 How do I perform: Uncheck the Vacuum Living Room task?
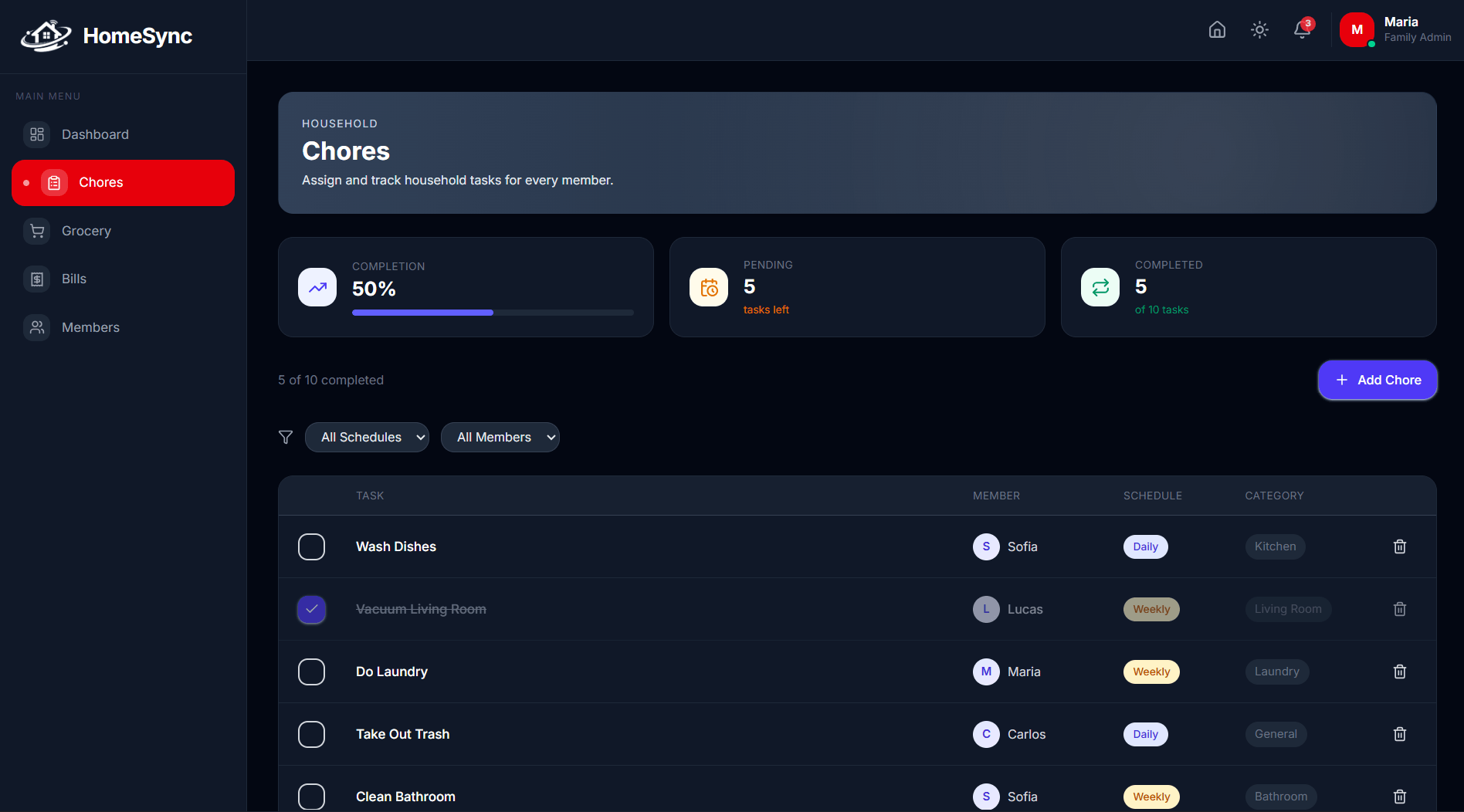click(311, 609)
